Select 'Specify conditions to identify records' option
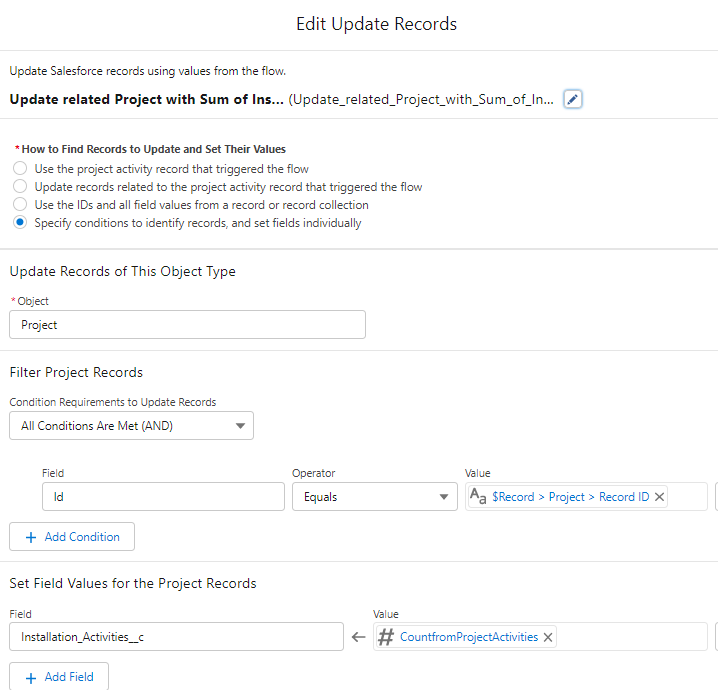The height and width of the screenshot is (690, 718). pyautogui.click(x=20, y=223)
